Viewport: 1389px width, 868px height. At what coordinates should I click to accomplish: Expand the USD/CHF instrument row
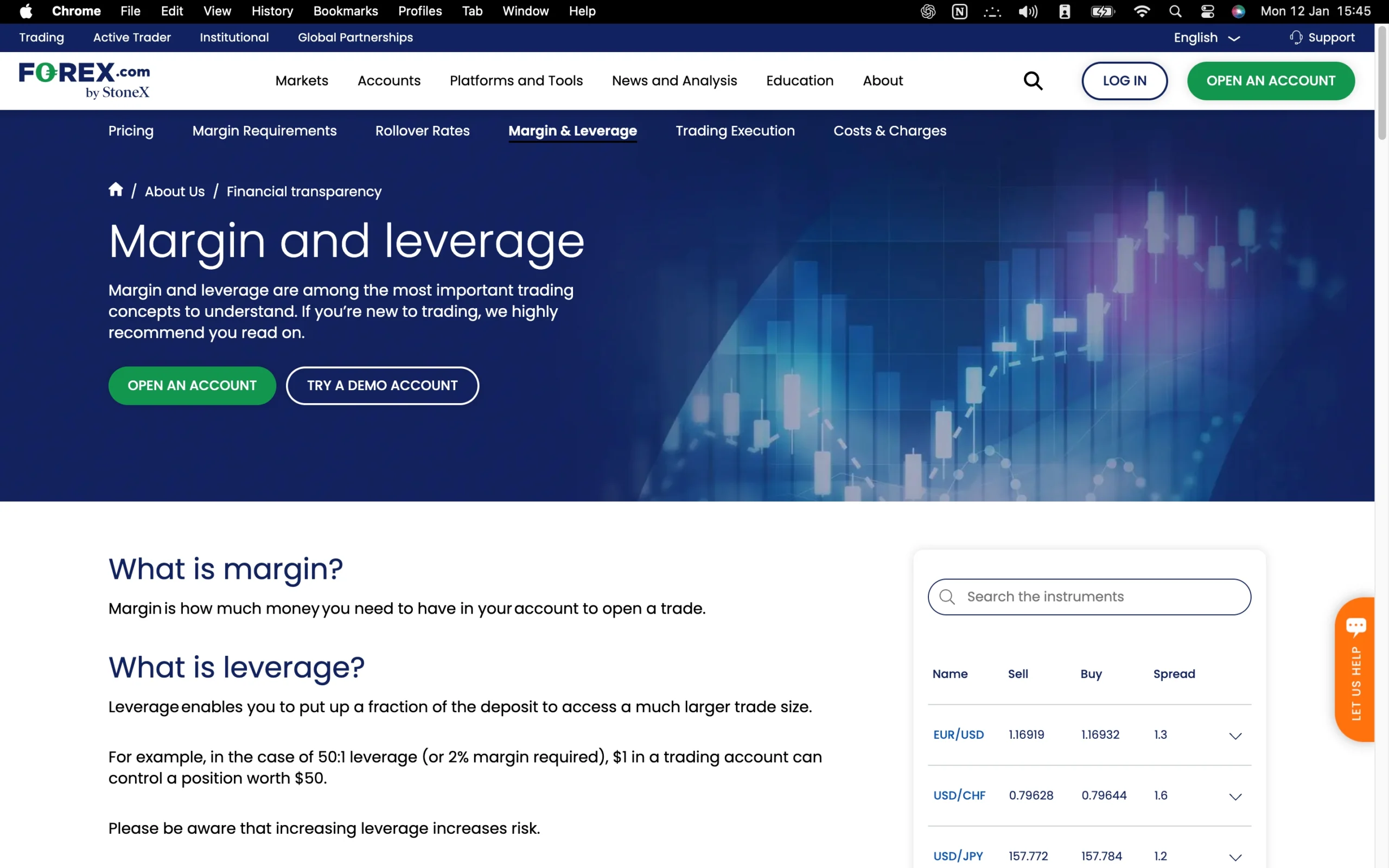click(1235, 796)
